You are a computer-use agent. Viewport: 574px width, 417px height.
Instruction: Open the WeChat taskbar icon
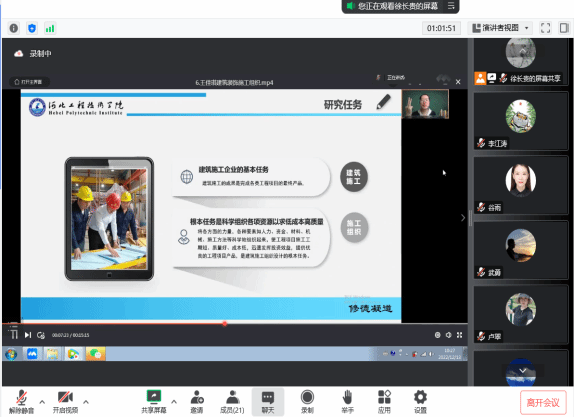click(x=96, y=354)
